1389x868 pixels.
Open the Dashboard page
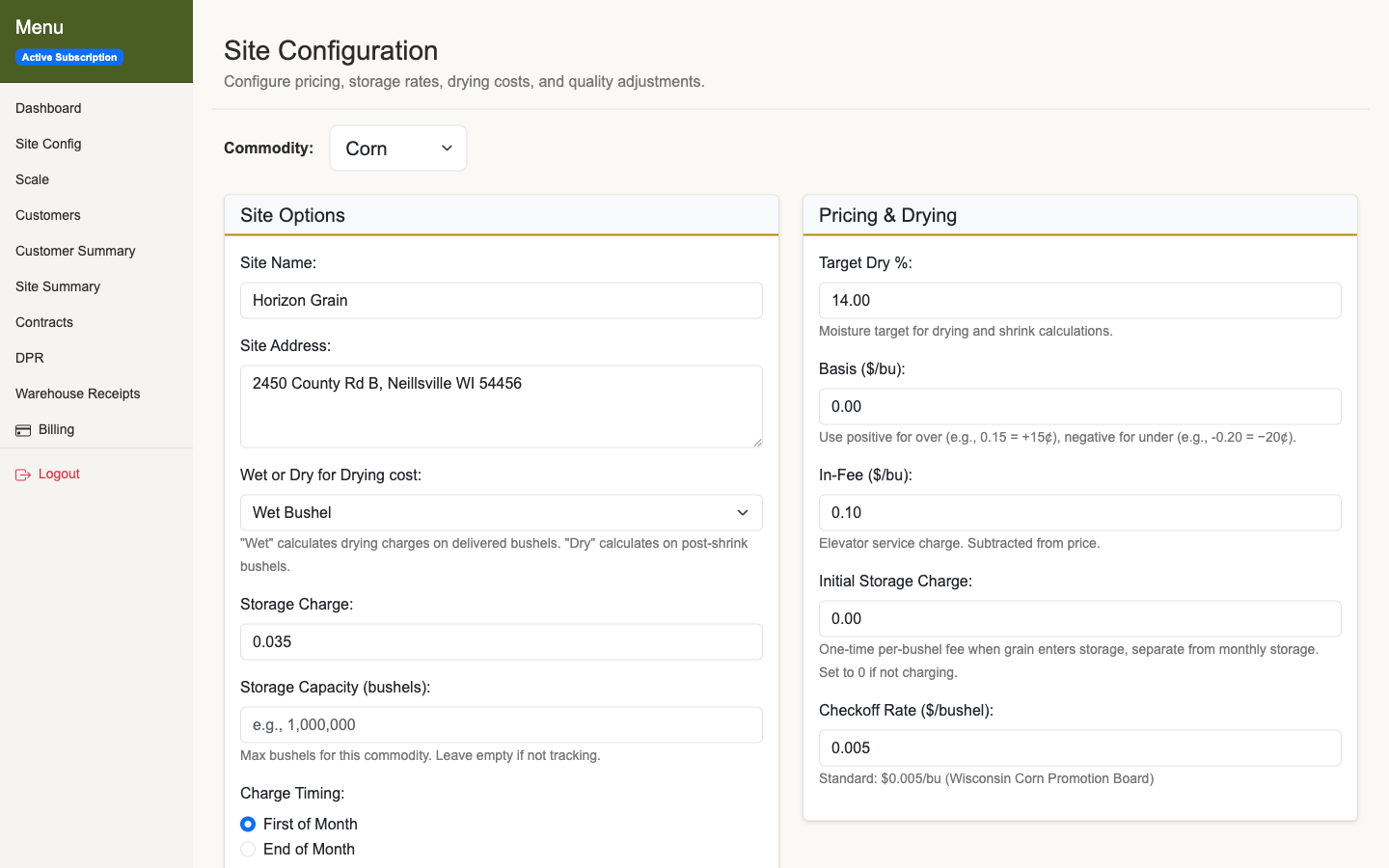pos(48,108)
